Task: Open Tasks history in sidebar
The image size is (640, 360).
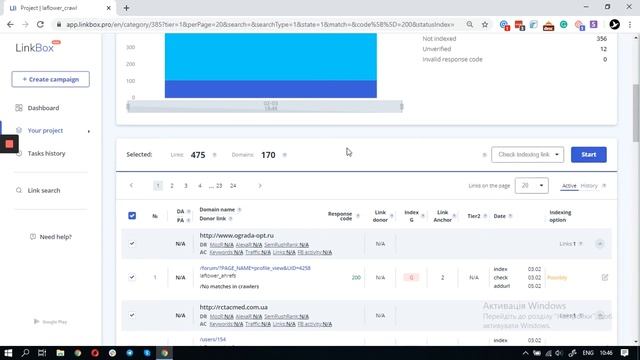Action: pyautogui.click(x=47, y=153)
